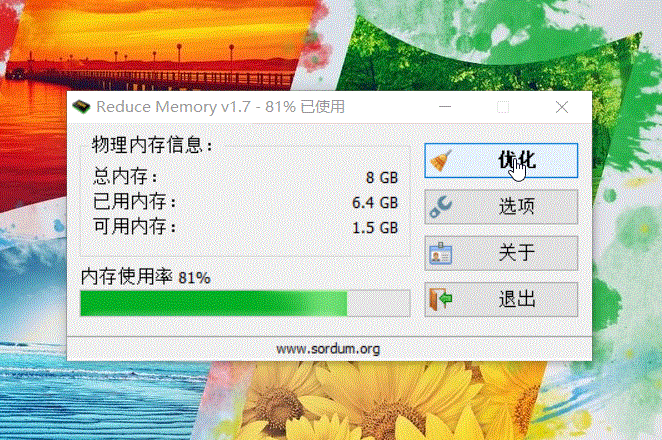
Task: Click the 可用内存 1.5 GB value
Action: (375, 228)
